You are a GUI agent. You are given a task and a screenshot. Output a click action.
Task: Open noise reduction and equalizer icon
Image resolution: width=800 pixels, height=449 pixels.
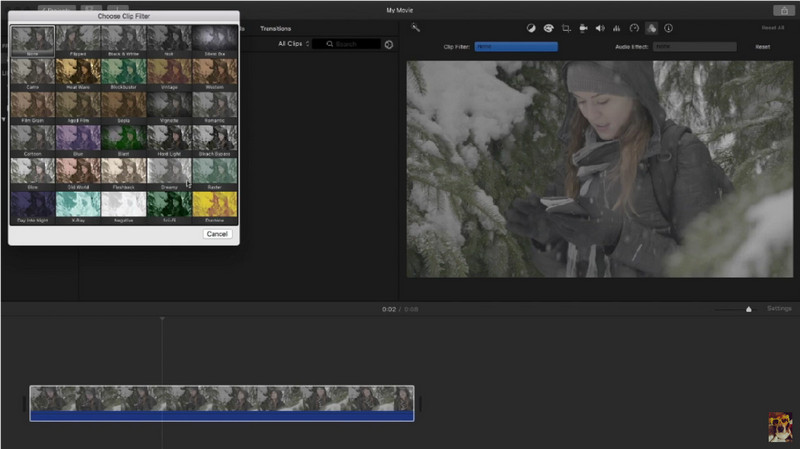(617, 29)
